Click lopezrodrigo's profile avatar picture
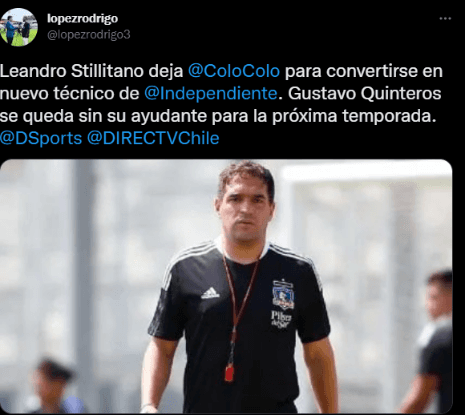 click(x=19, y=27)
